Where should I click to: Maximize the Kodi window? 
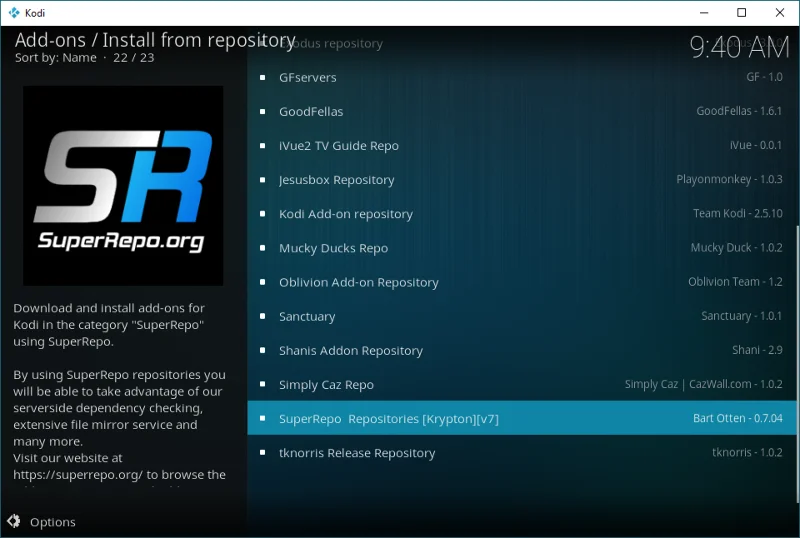(742, 13)
